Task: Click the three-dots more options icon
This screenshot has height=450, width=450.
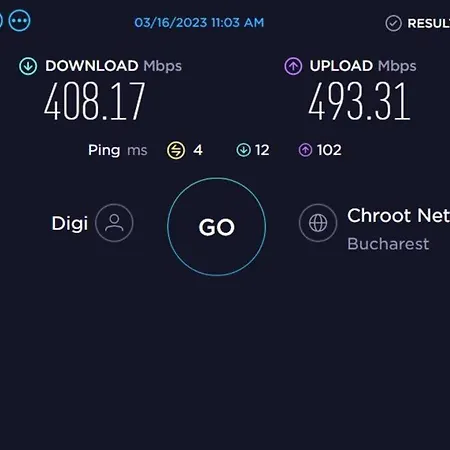Action: point(19,21)
